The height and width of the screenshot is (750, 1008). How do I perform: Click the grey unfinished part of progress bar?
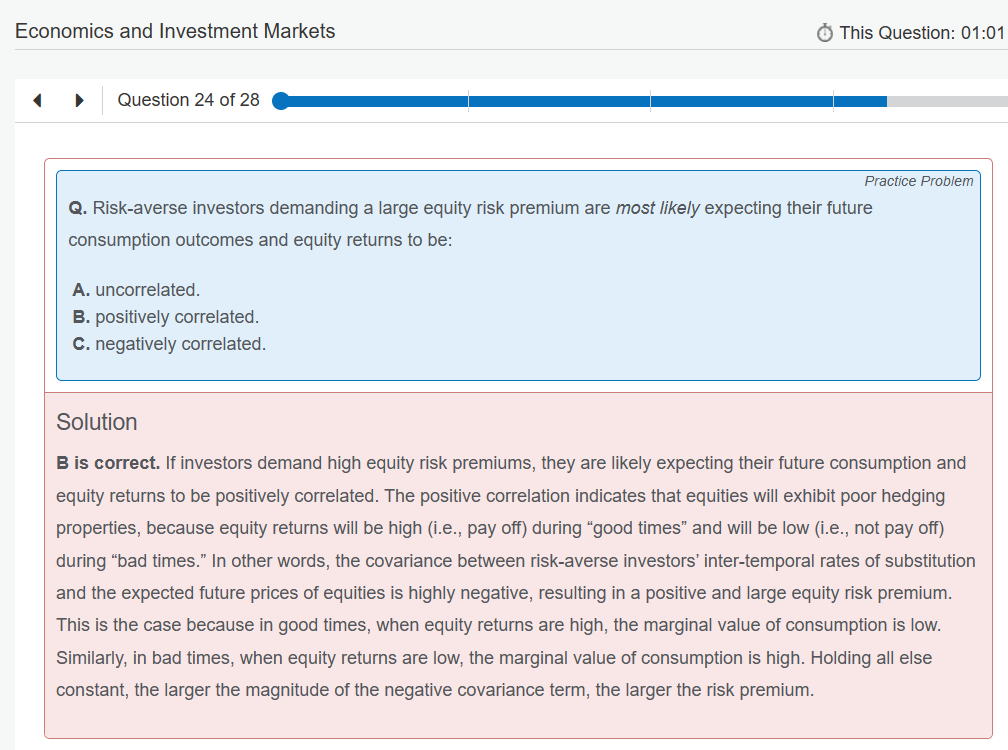click(945, 101)
